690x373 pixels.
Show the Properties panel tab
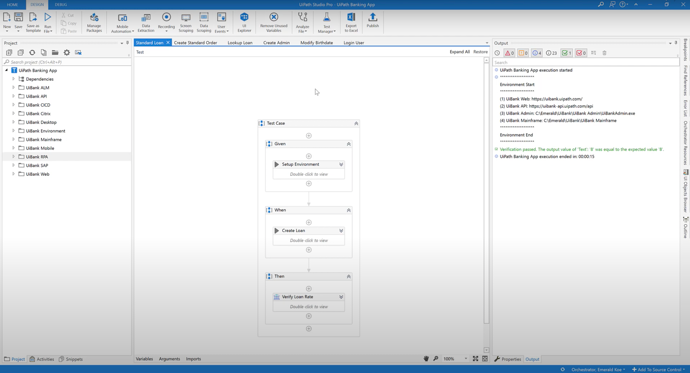(507, 359)
